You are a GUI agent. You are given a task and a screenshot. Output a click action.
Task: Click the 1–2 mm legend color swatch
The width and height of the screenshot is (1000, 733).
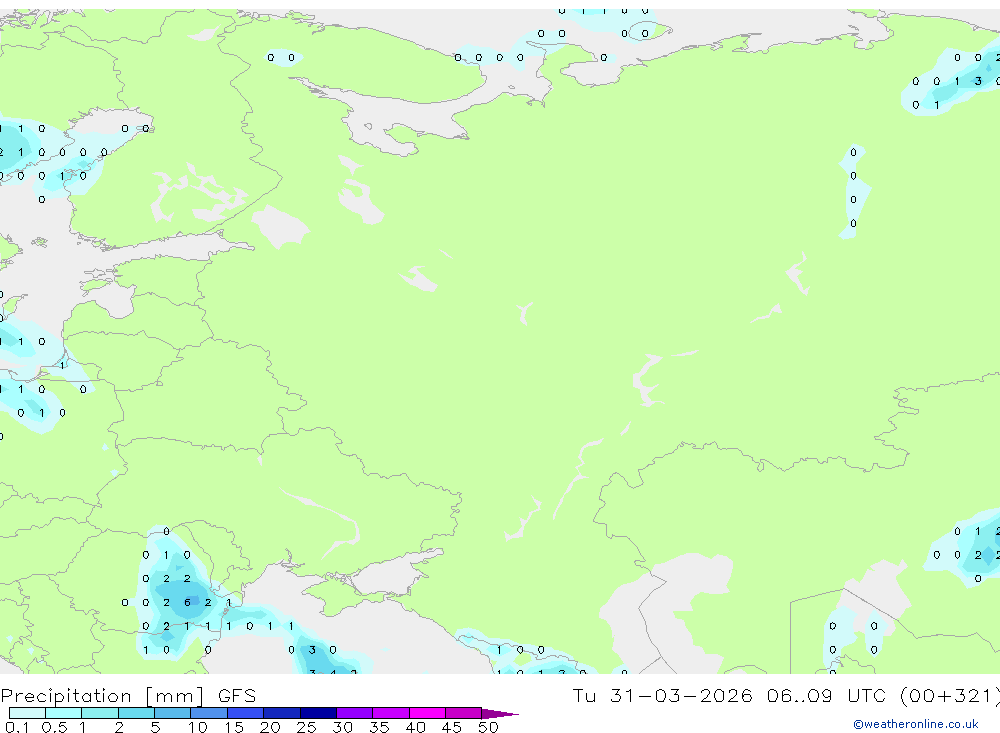pos(100,713)
